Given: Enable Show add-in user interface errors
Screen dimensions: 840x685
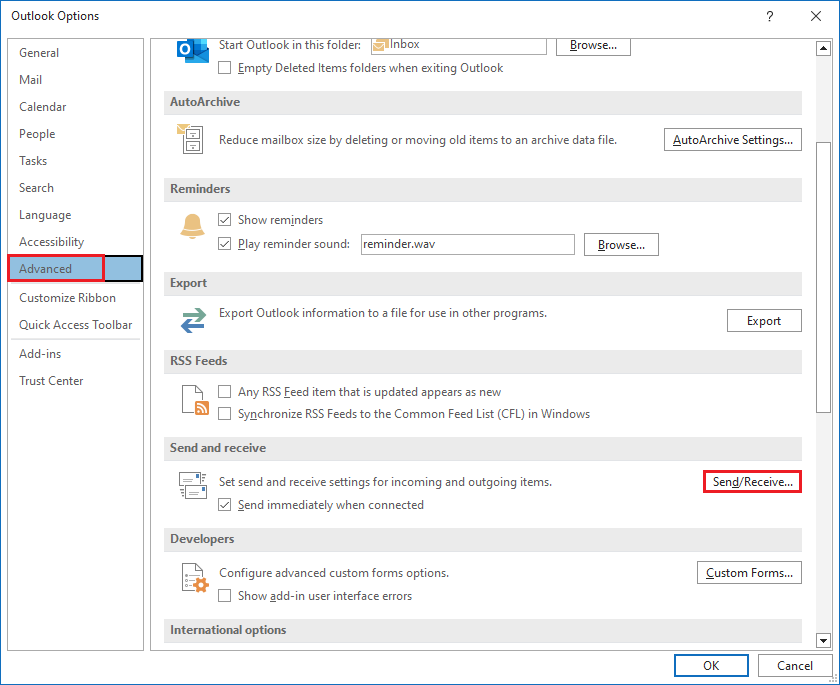Looking at the screenshot, I should coord(224,596).
